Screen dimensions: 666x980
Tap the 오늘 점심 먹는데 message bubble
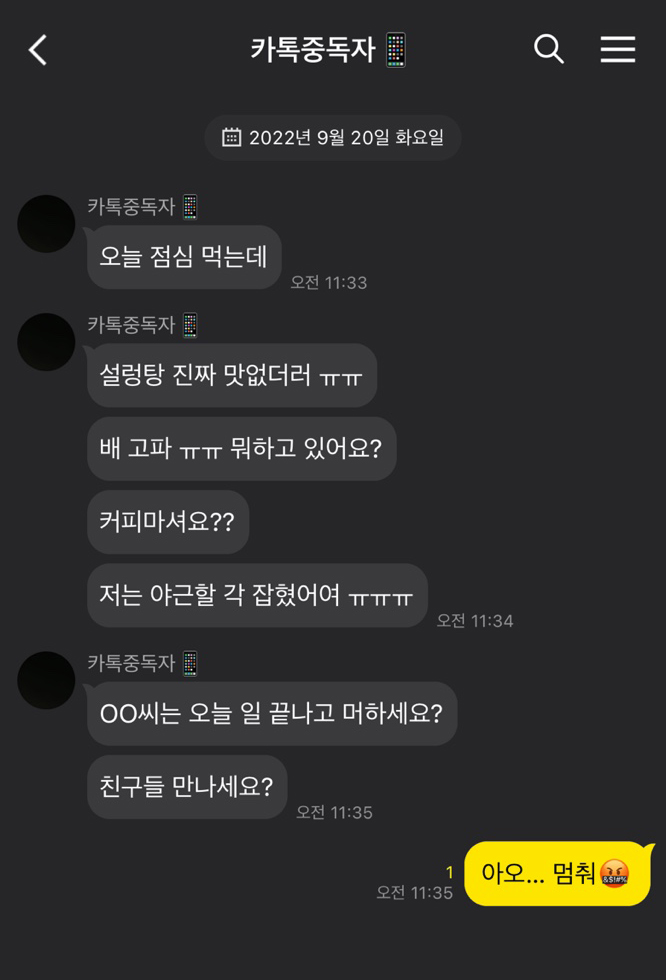184,257
